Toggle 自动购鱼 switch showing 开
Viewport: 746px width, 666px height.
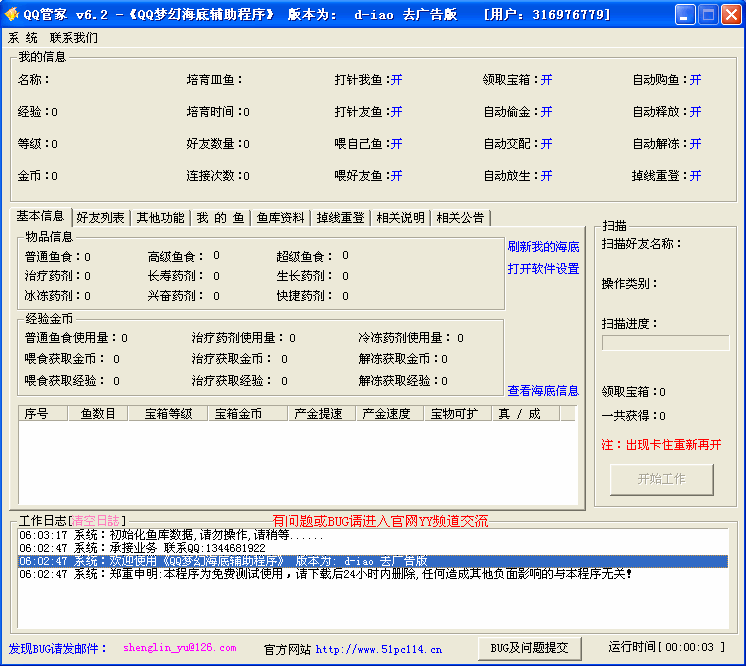point(696,80)
